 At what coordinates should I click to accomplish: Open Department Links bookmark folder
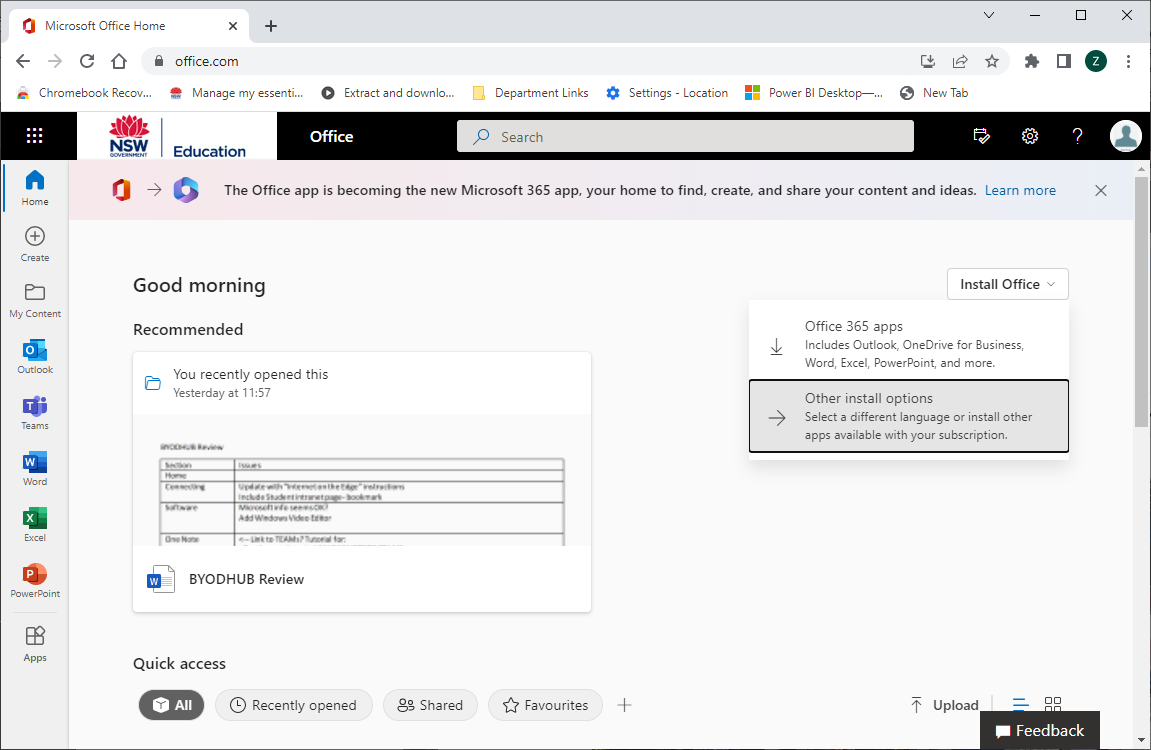click(x=530, y=92)
